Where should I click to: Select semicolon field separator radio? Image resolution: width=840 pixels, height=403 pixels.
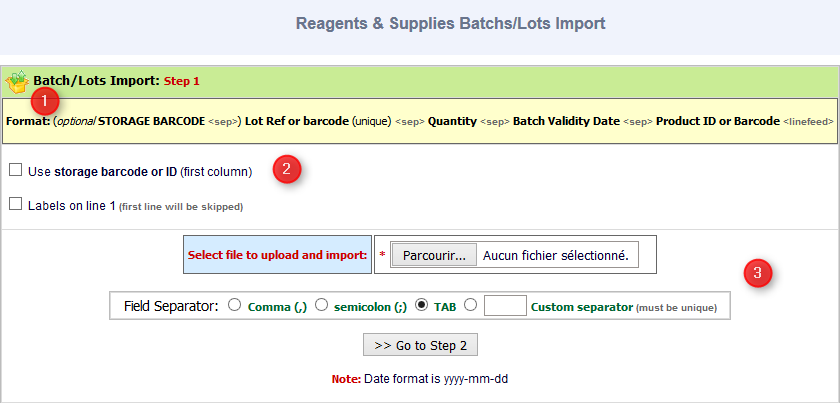(x=320, y=305)
